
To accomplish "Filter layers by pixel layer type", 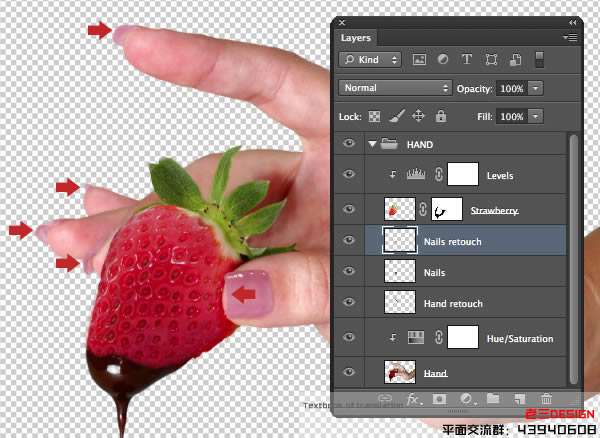I will 419,60.
